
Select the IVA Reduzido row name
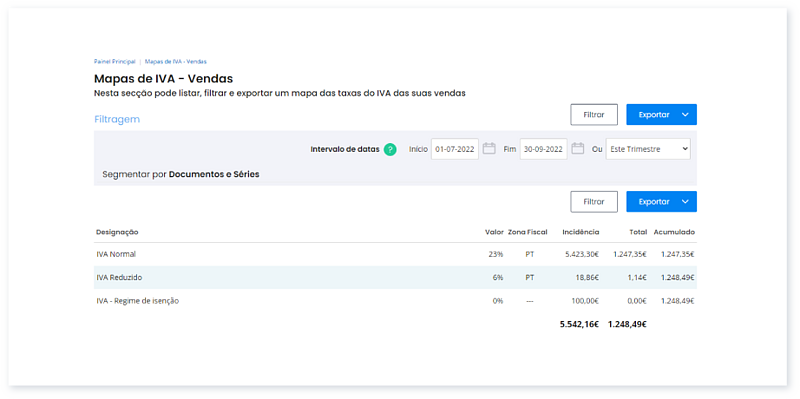(x=119, y=278)
